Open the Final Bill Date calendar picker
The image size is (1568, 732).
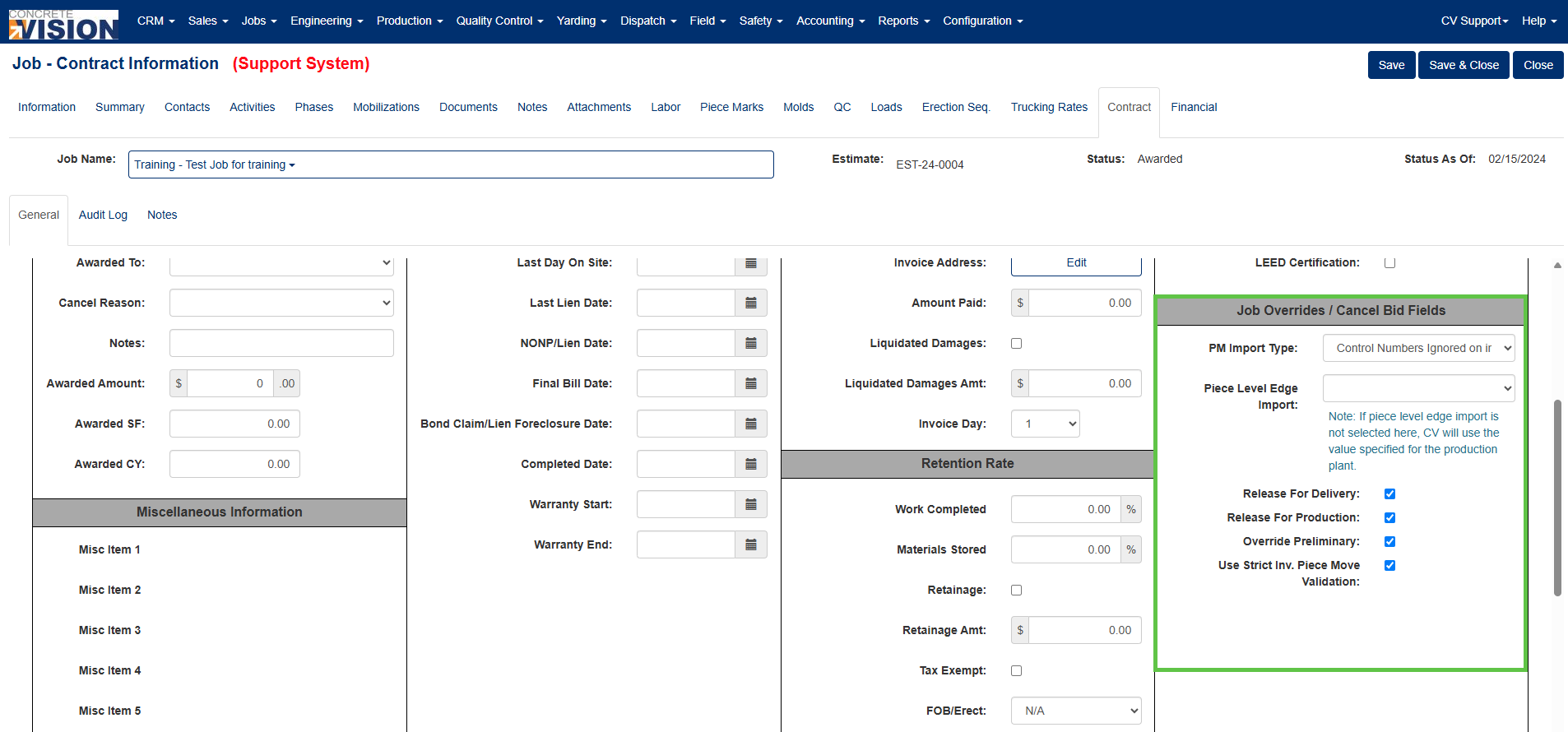pyautogui.click(x=751, y=383)
